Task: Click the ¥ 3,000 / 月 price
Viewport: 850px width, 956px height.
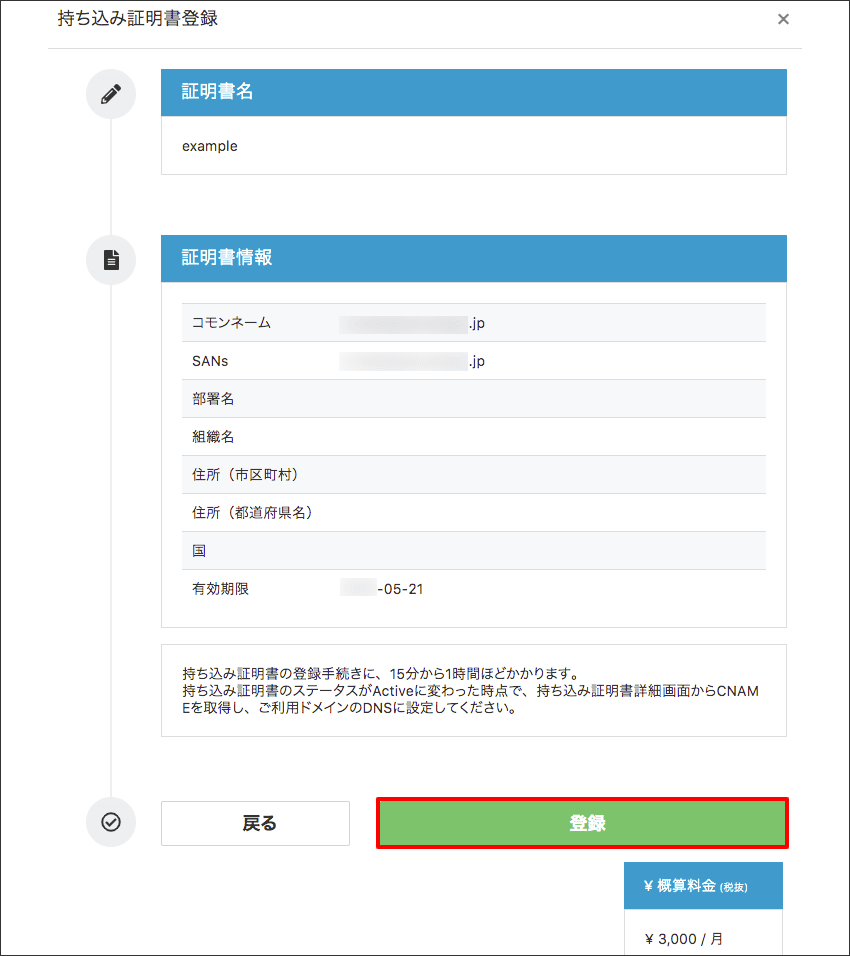Action: click(684, 939)
